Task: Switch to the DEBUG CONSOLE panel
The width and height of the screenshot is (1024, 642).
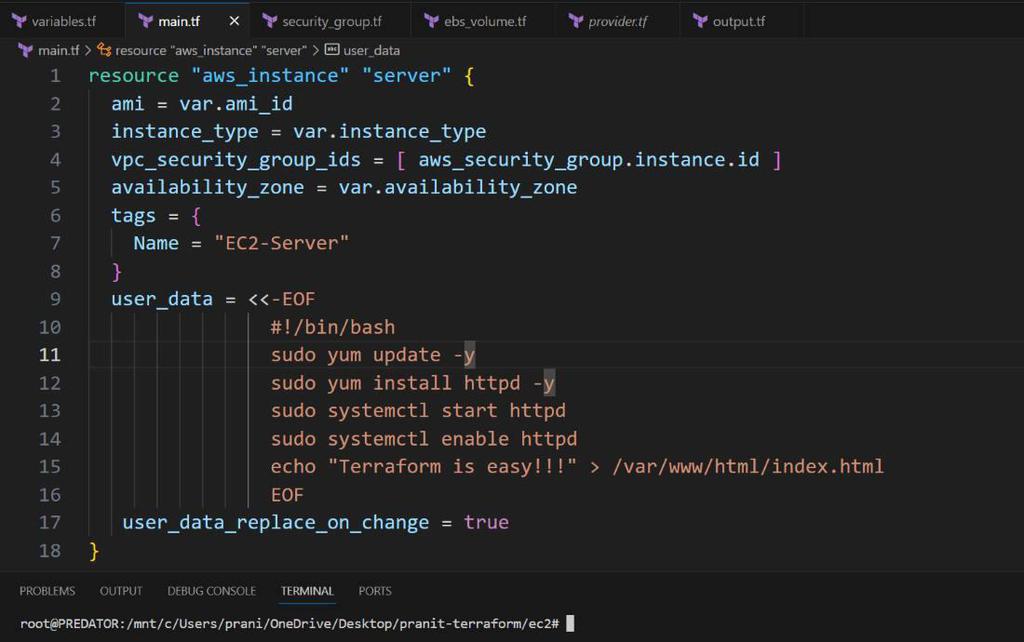Action: point(212,591)
